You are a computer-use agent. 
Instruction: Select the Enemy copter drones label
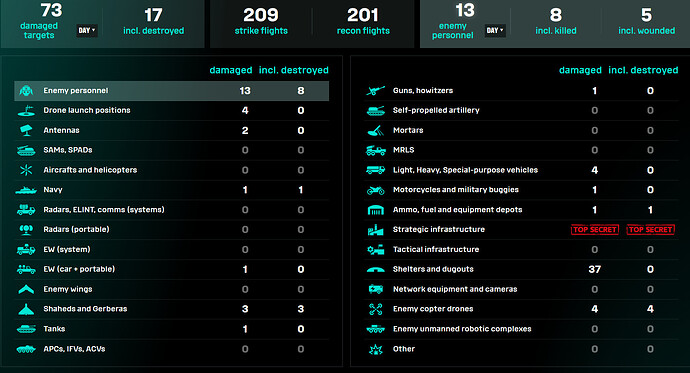tap(433, 309)
